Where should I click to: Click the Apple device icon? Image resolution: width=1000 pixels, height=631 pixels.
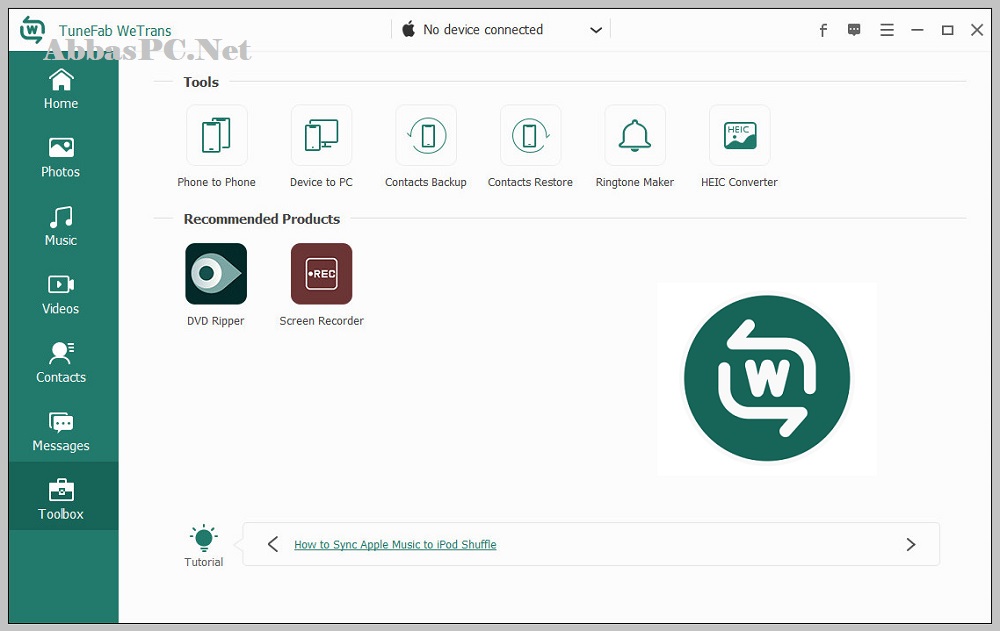pos(408,29)
